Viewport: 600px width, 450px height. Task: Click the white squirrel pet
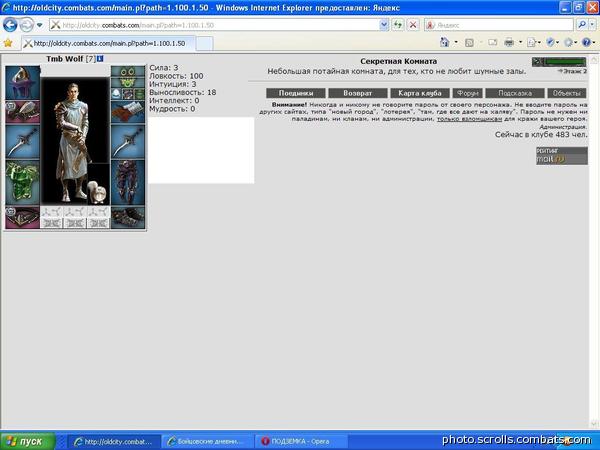tap(99, 192)
